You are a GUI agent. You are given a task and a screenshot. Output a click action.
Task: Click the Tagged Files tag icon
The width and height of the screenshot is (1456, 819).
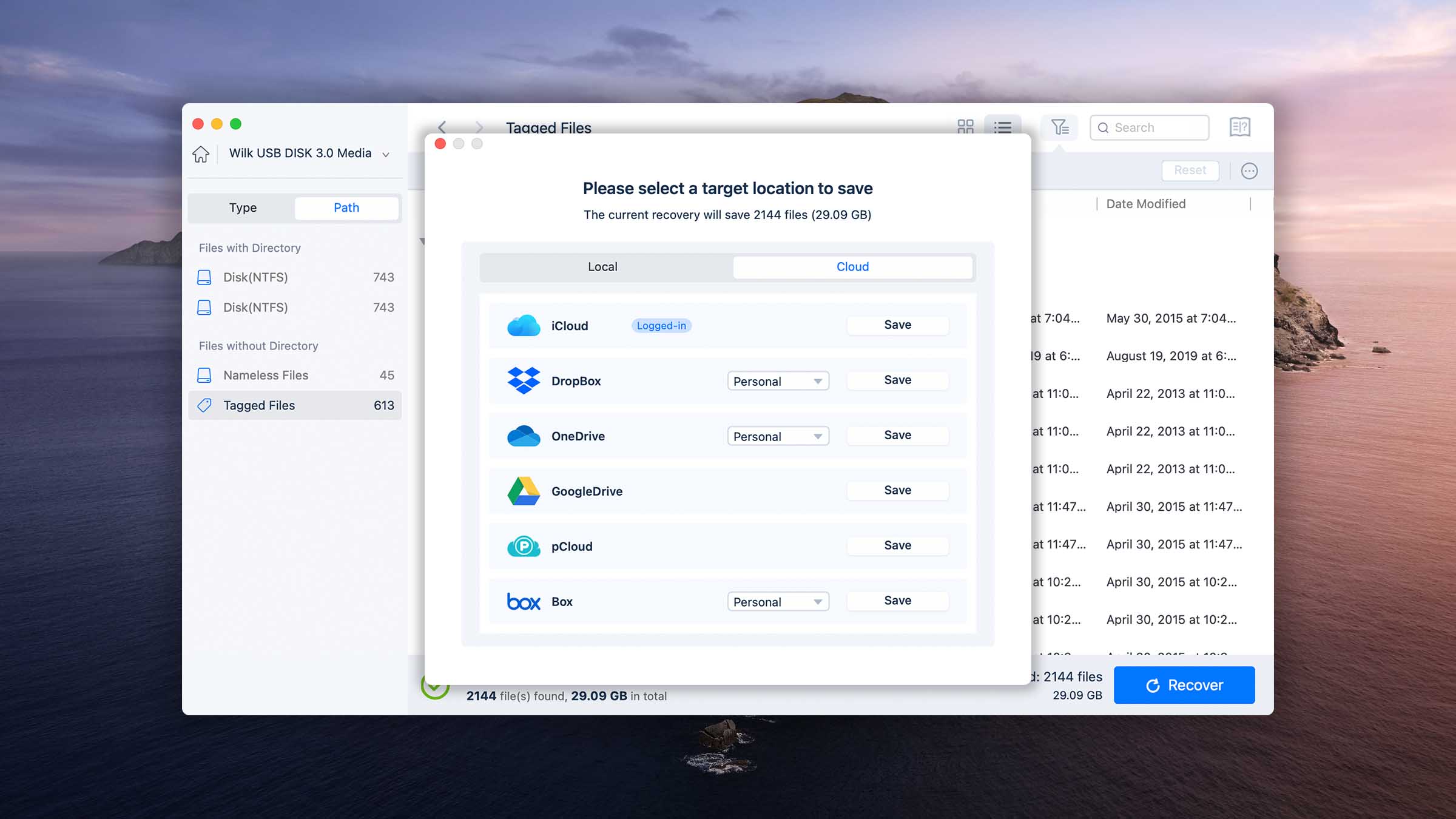click(204, 405)
